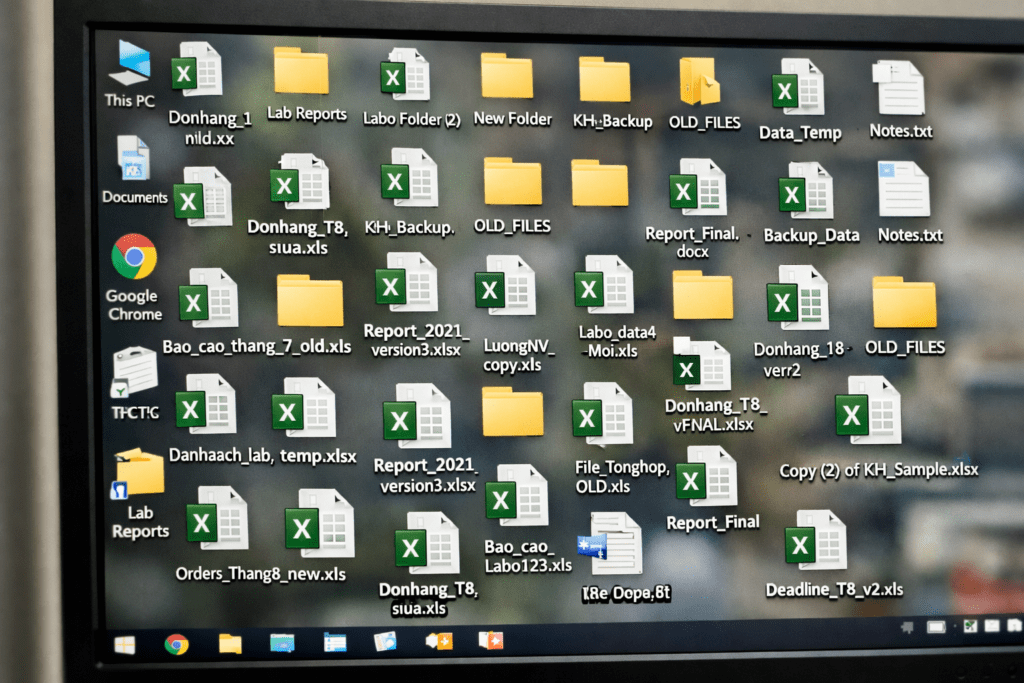Image resolution: width=1024 pixels, height=683 pixels.
Task: Open the Backup_Data Excel file
Action: point(806,192)
